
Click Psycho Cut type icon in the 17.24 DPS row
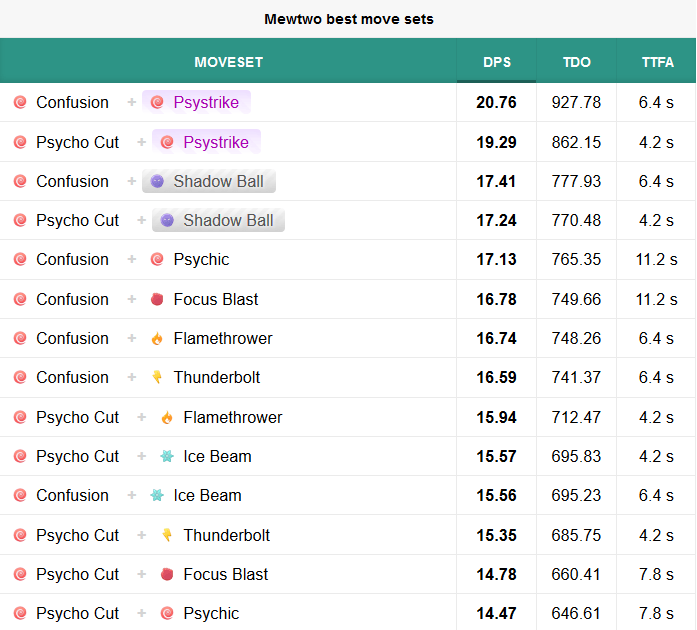[20, 221]
